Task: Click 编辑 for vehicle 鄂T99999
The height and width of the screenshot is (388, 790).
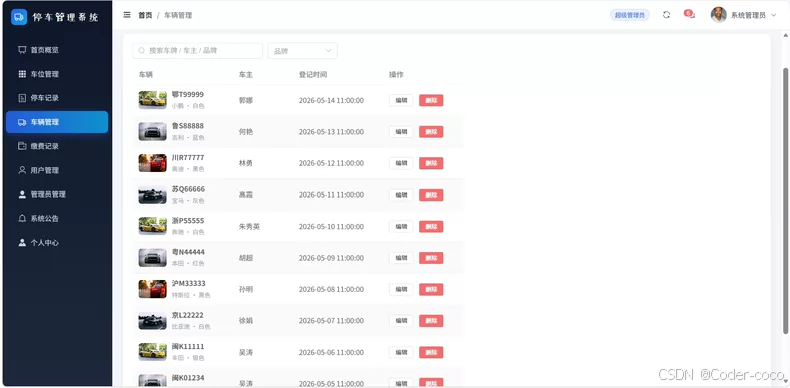Action: tap(401, 100)
